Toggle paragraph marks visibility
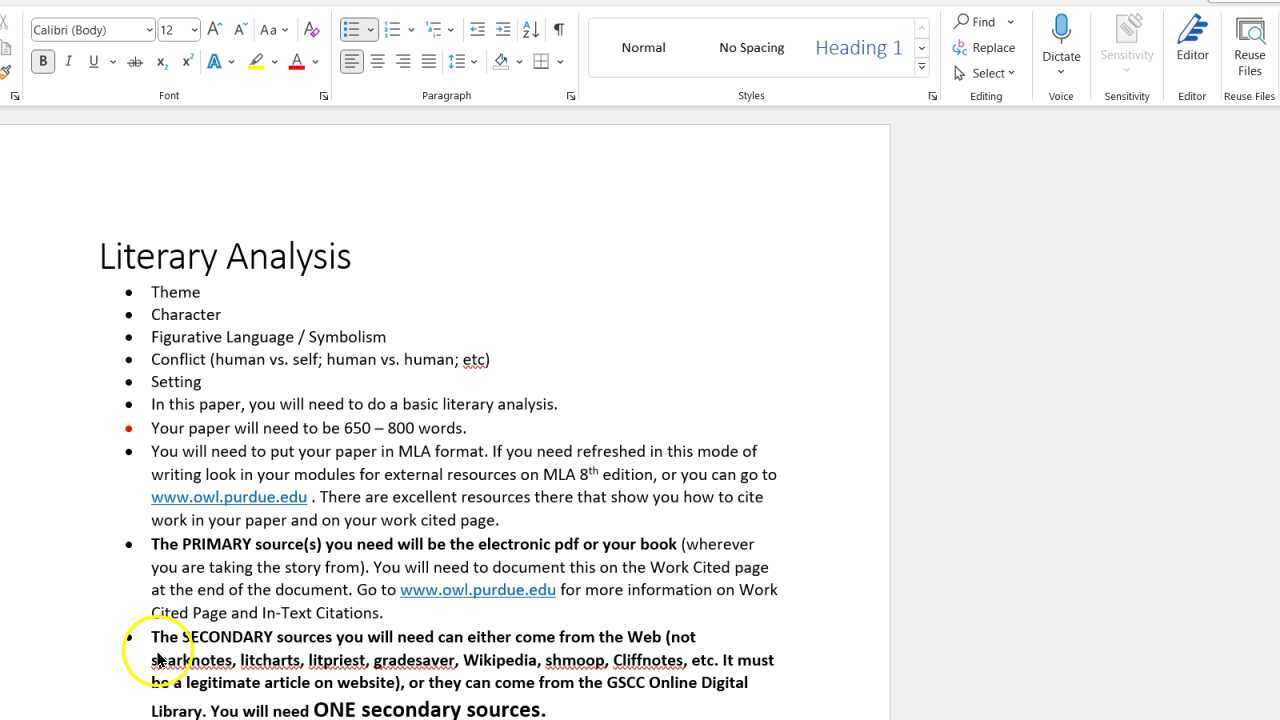The height and width of the screenshot is (720, 1280). (559, 29)
